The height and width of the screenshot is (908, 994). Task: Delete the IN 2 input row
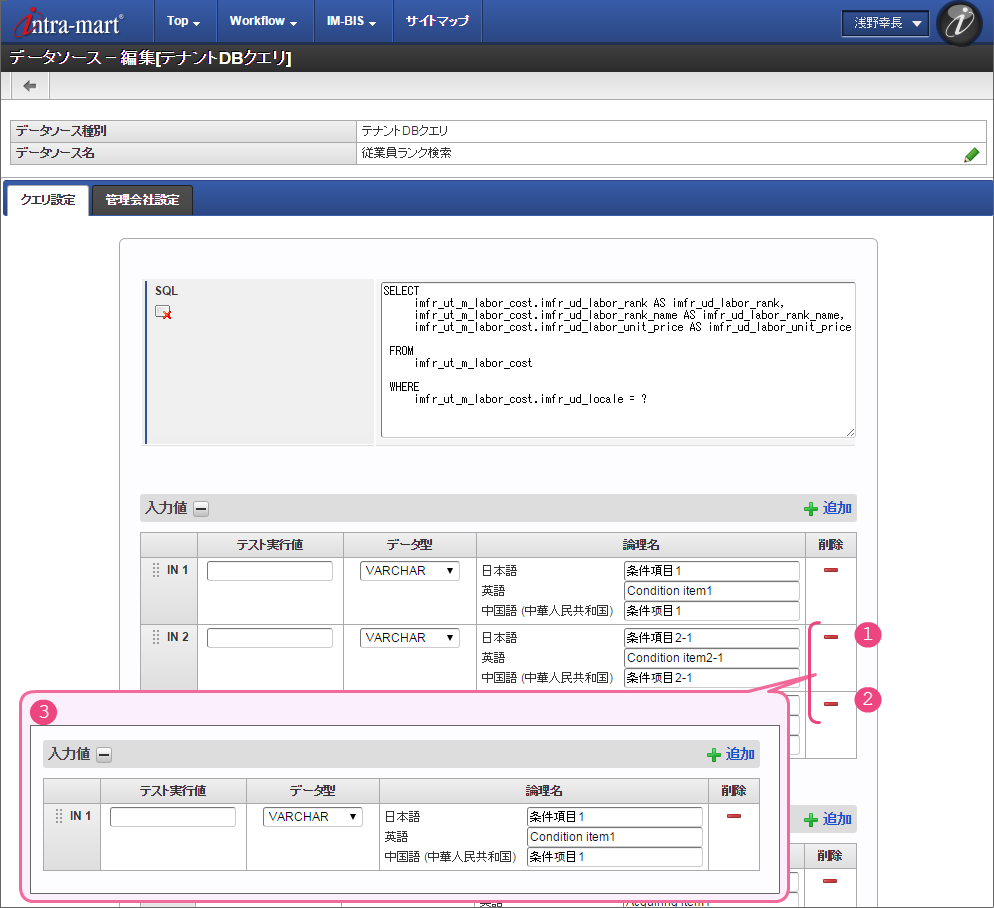830,637
